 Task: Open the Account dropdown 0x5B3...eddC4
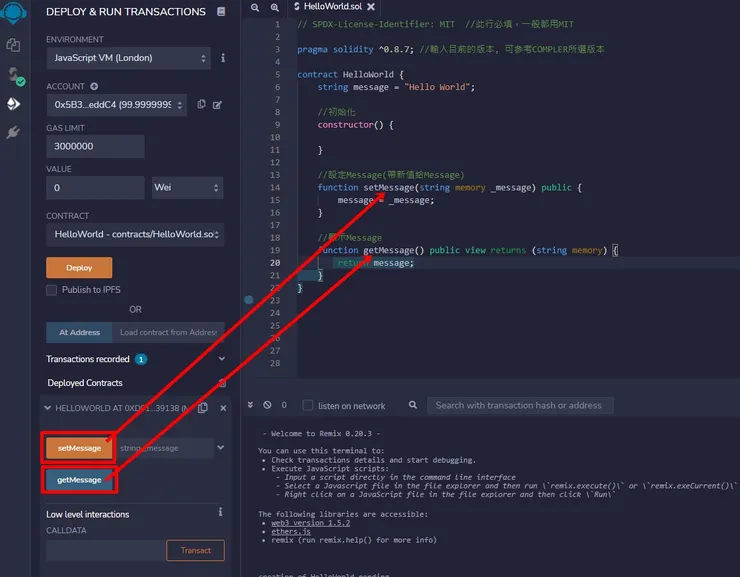pos(117,105)
